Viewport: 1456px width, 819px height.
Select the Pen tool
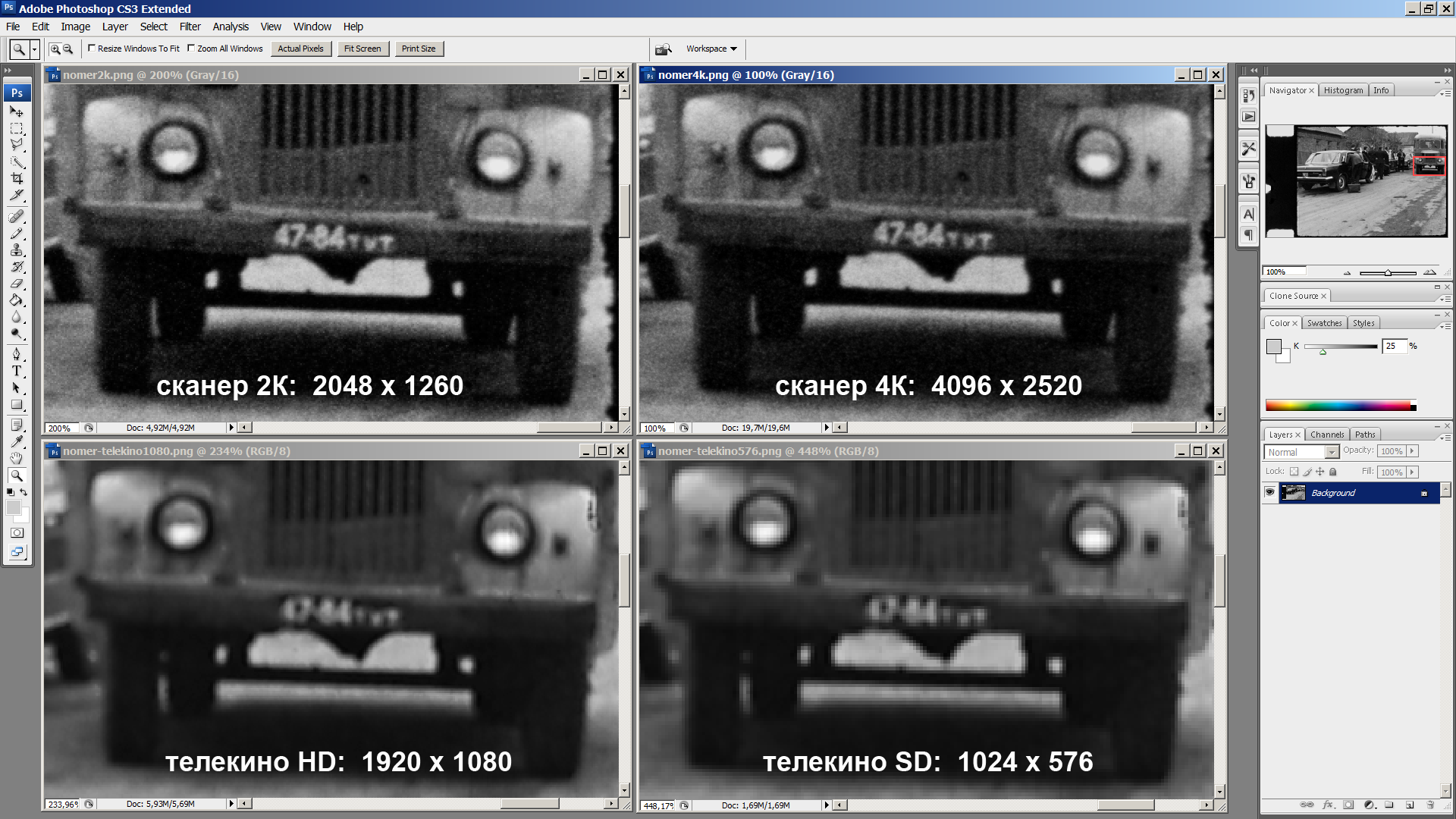(17, 354)
